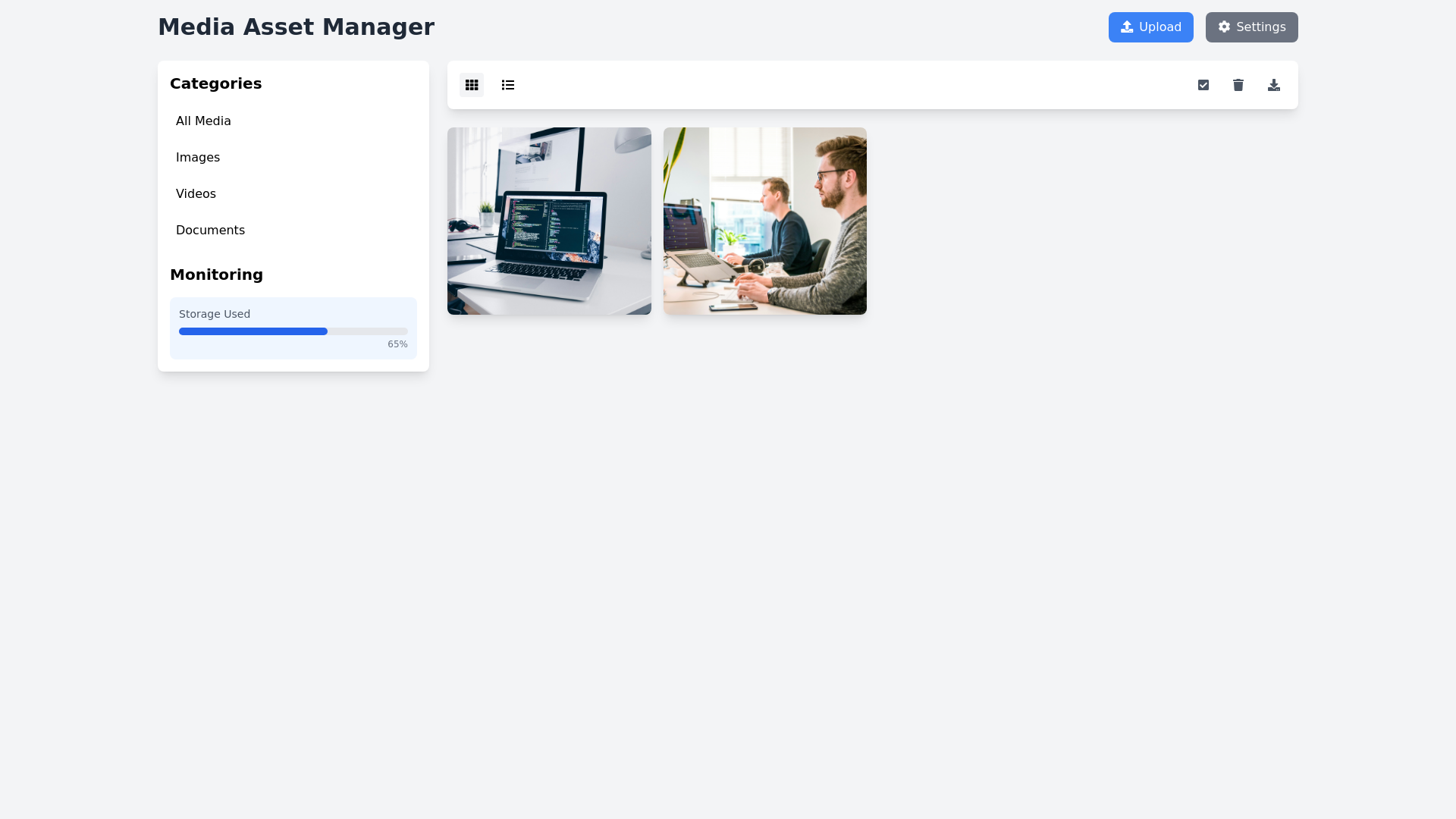Click the trash delete icon
Image resolution: width=1456 pixels, height=819 pixels.
pyautogui.click(x=1238, y=85)
